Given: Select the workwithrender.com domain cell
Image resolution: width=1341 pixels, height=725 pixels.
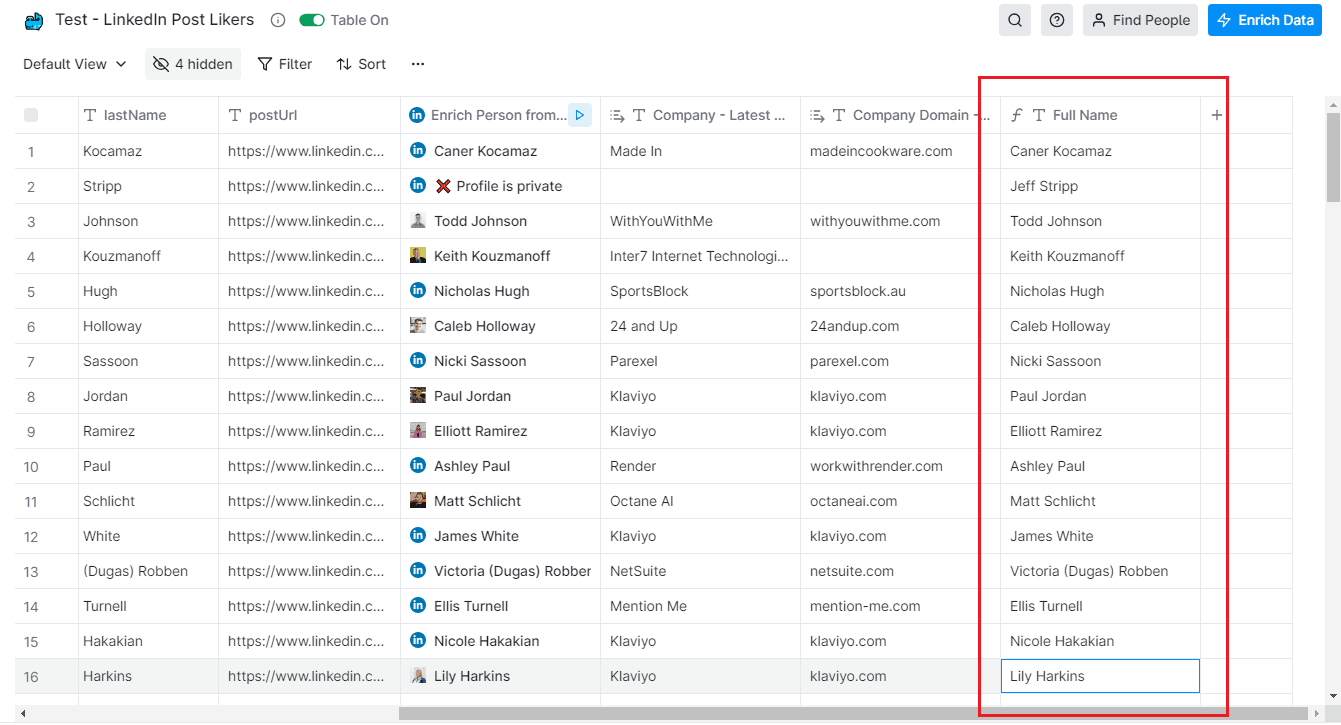Looking at the screenshot, I should (x=900, y=466).
